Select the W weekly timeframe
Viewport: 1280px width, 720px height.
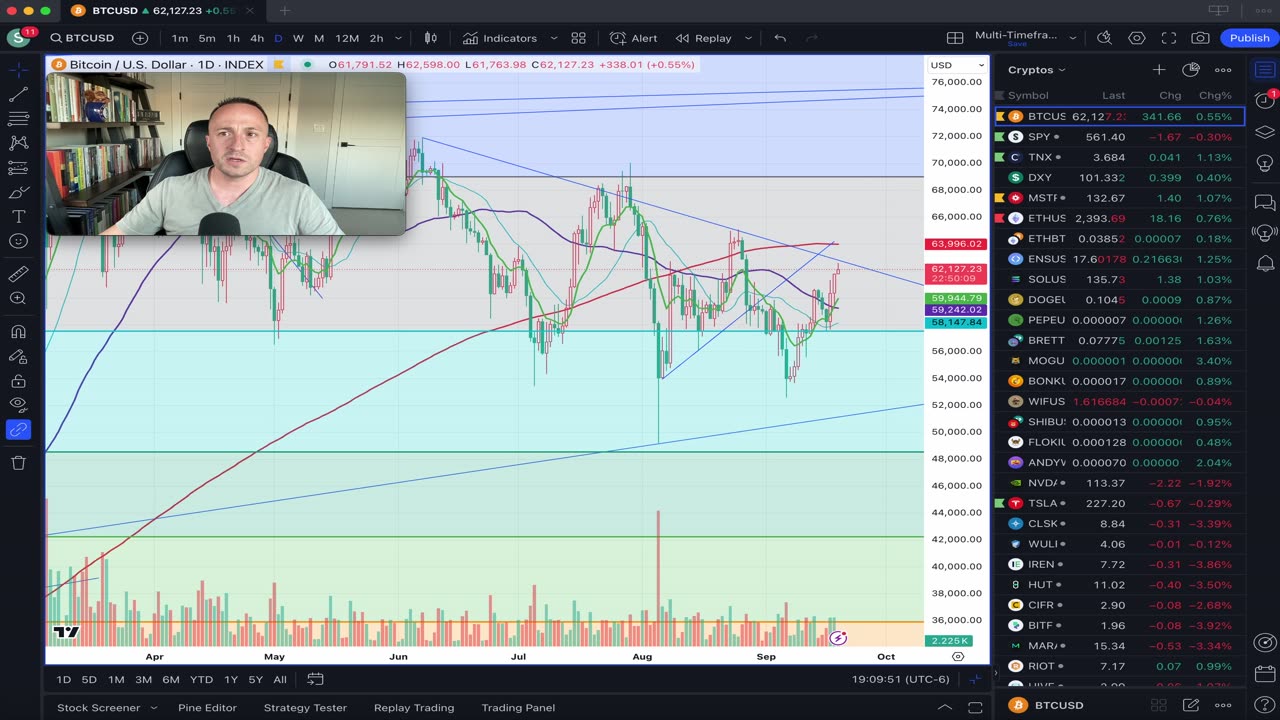point(298,38)
